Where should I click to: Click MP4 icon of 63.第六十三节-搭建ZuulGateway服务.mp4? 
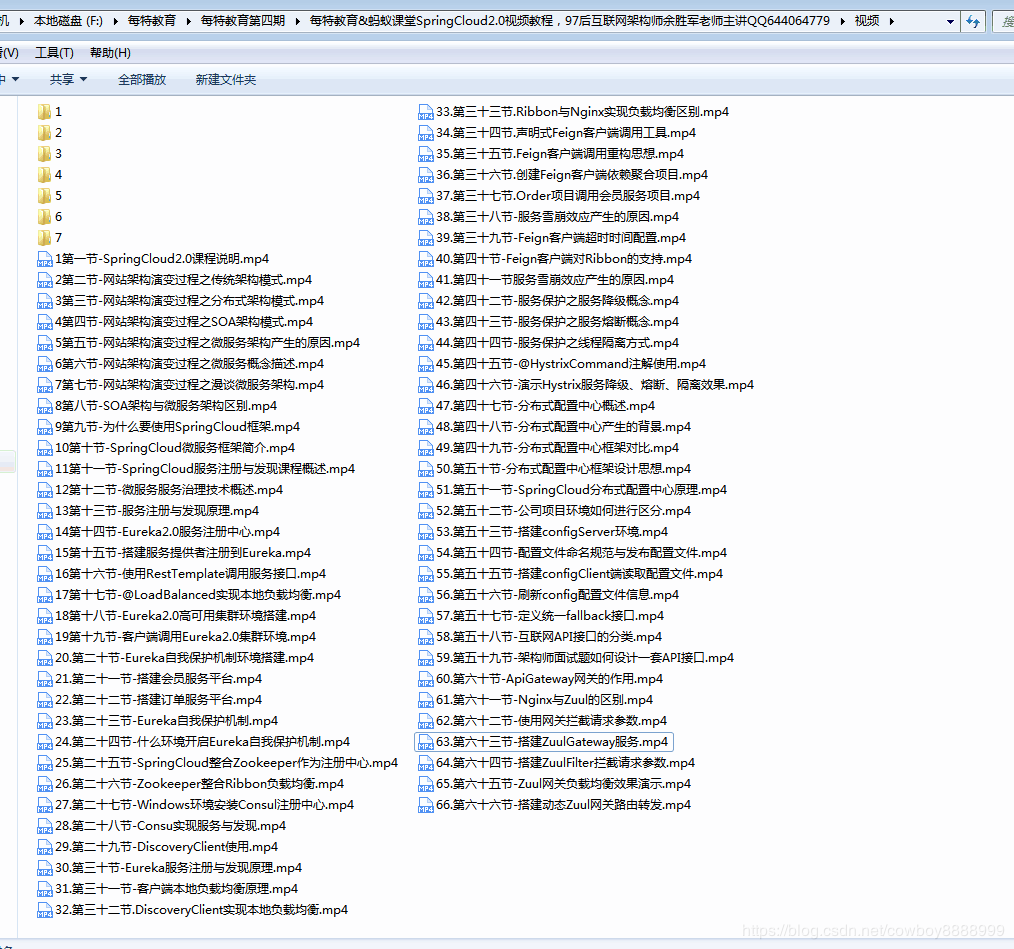coord(426,743)
